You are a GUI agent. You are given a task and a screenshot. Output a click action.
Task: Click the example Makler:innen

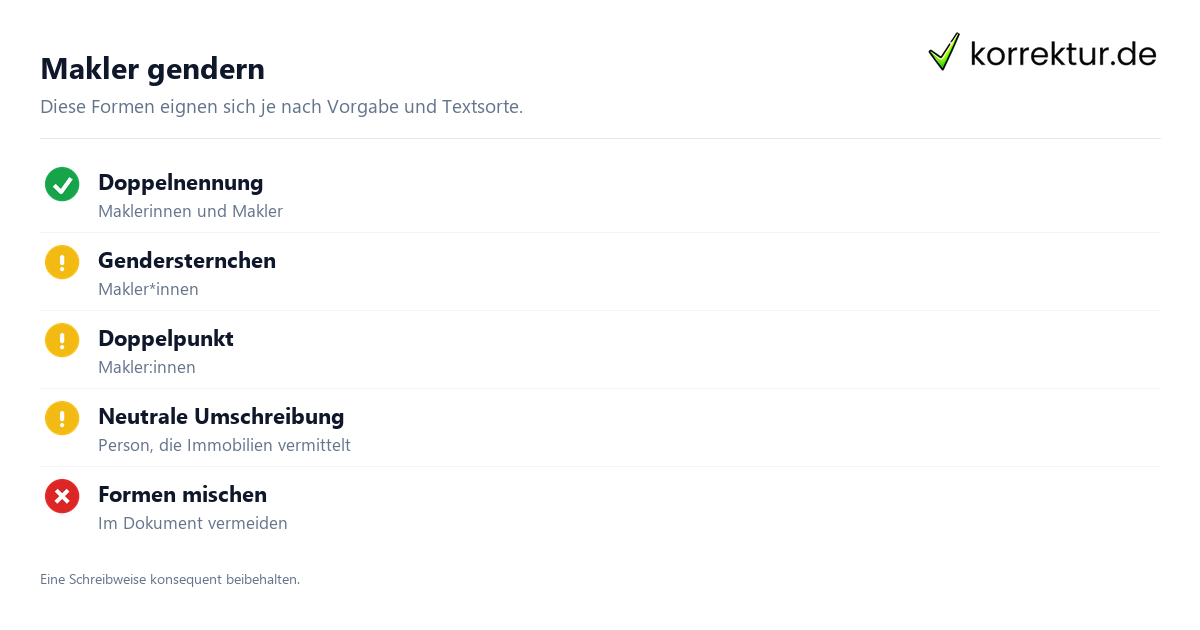click(147, 367)
